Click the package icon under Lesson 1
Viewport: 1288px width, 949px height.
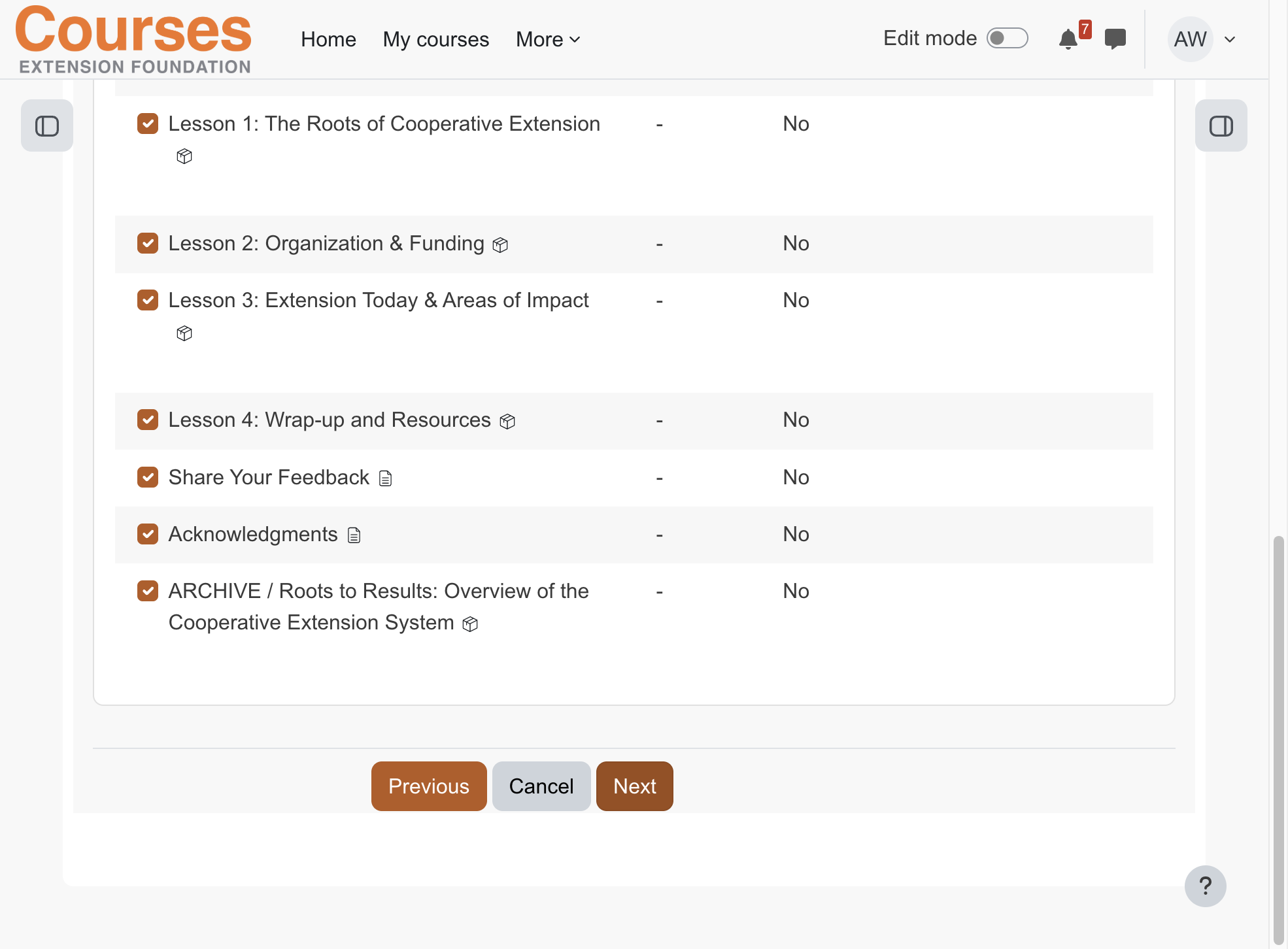pos(184,156)
